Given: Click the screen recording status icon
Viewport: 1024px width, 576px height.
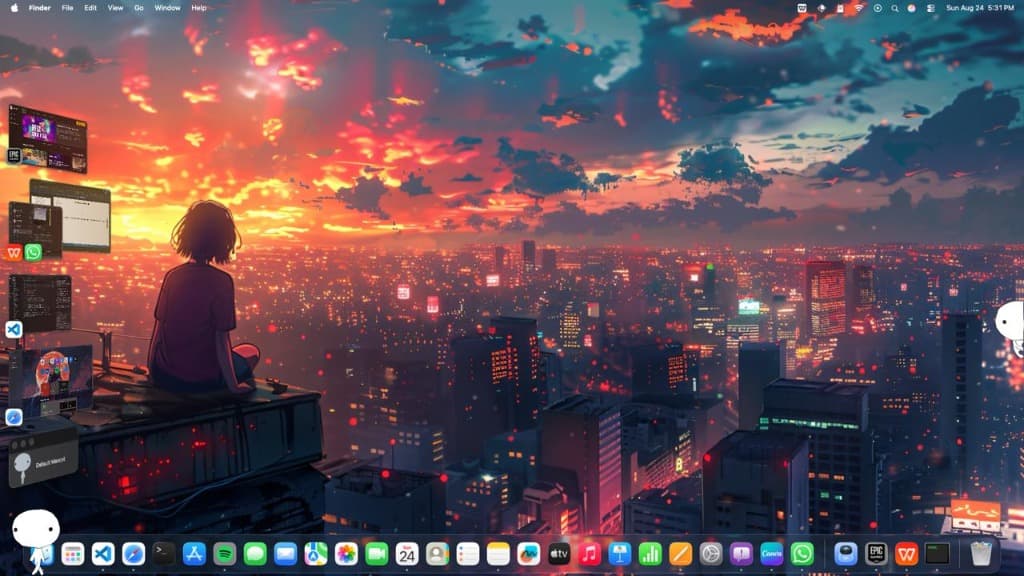Looking at the screenshot, I should pyautogui.click(x=877, y=8).
